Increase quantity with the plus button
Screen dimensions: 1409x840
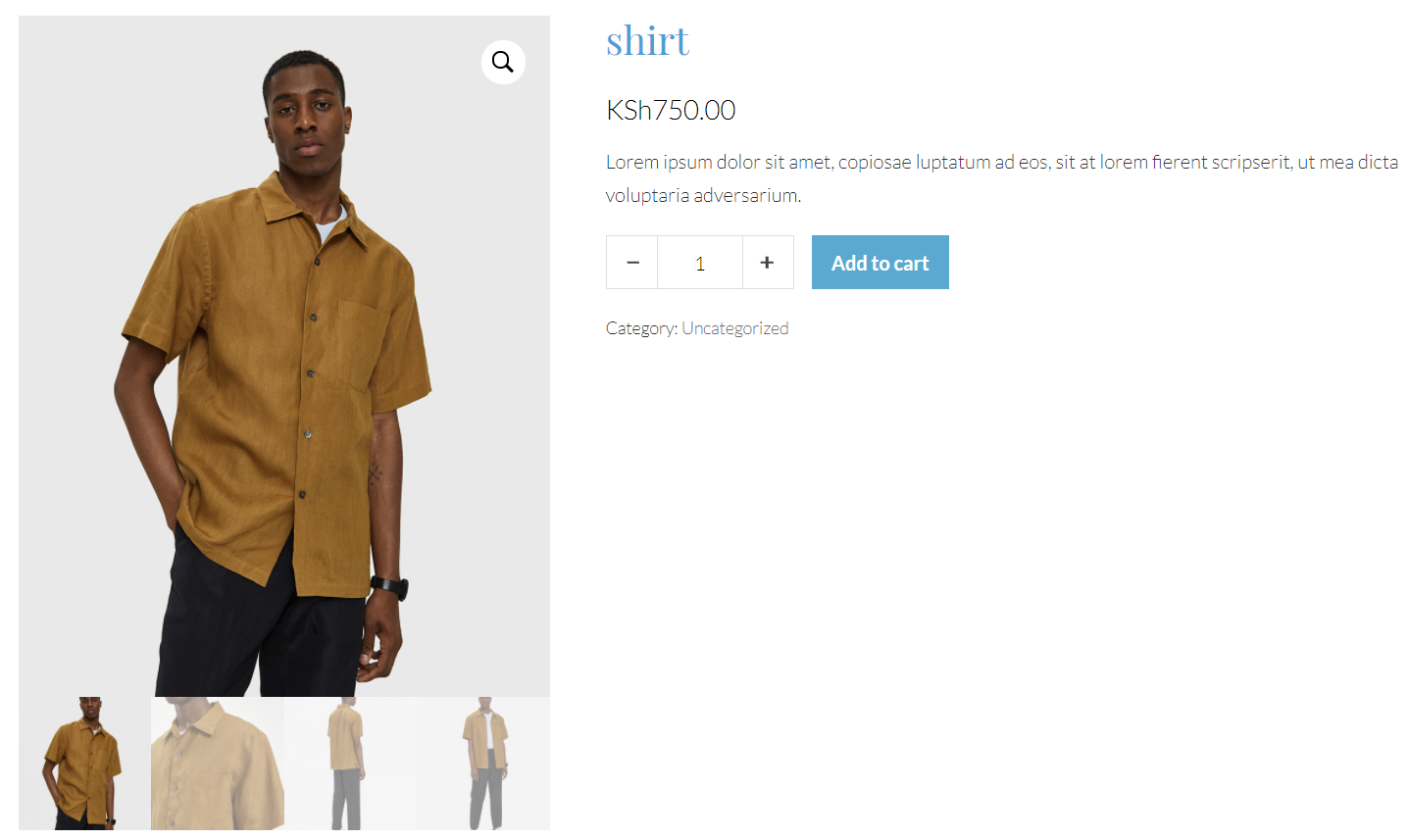point(768,263)
